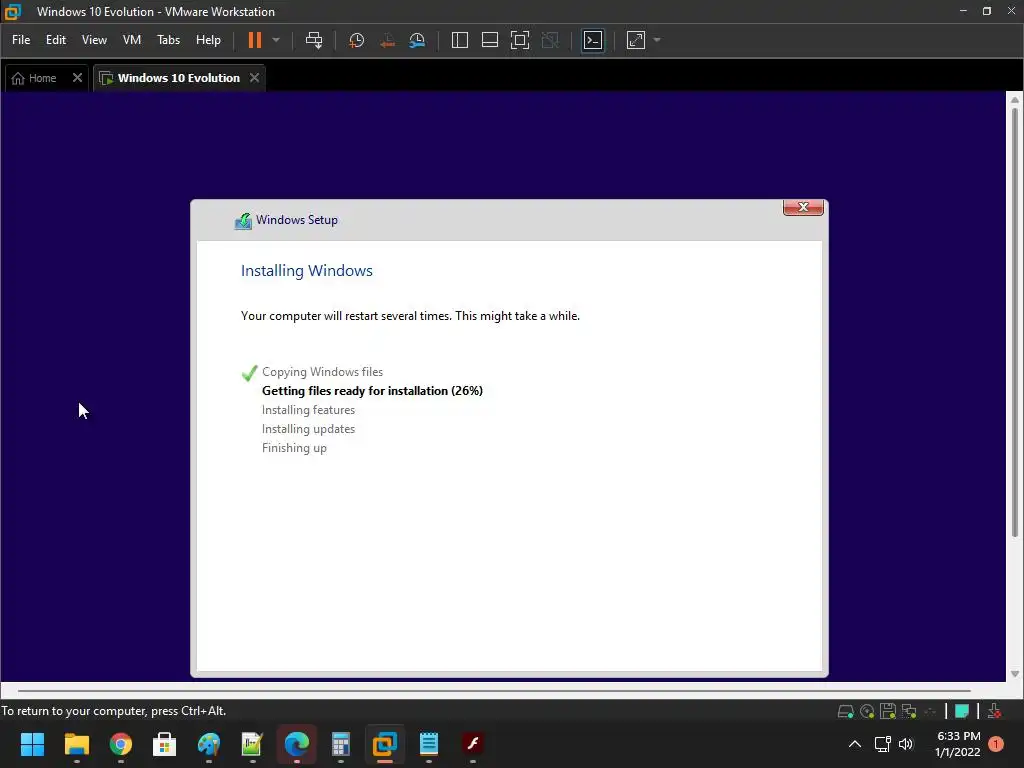1024x768 pixels.
Task: Click the 'Installing updates' step
Action: pos(308,428)
